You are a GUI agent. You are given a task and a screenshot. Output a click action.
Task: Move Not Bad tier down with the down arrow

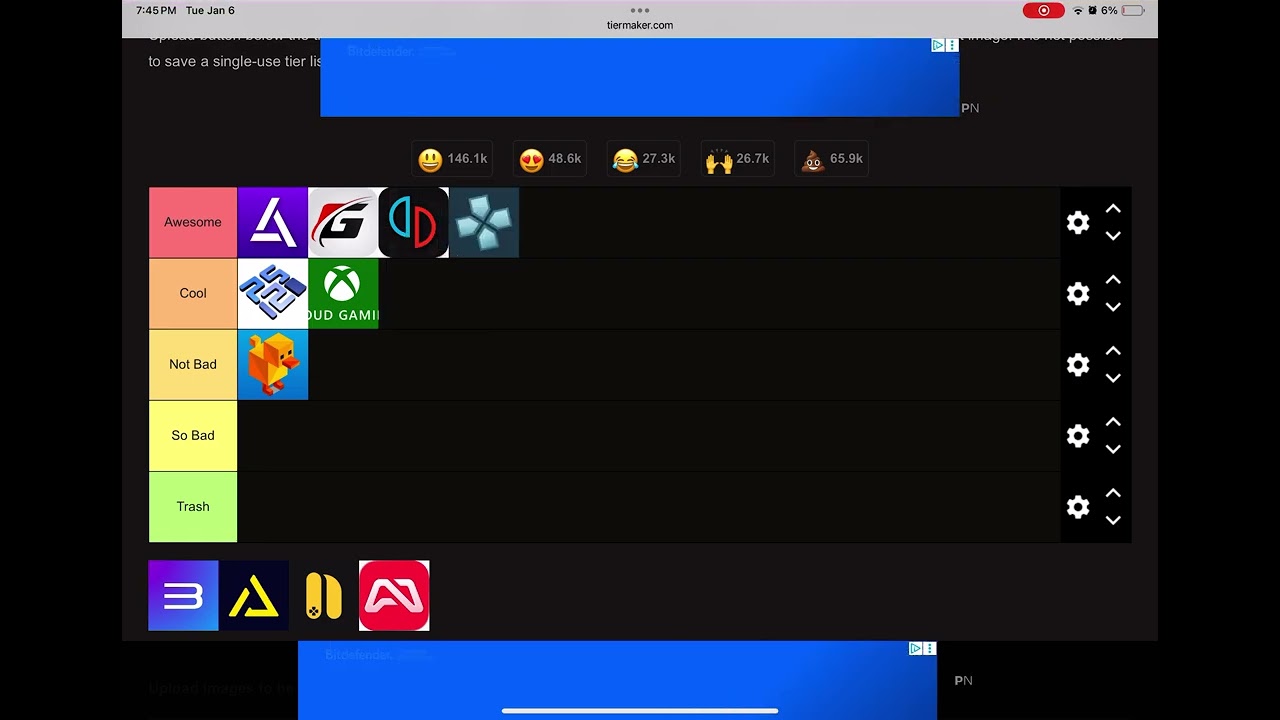[1113, 378]
